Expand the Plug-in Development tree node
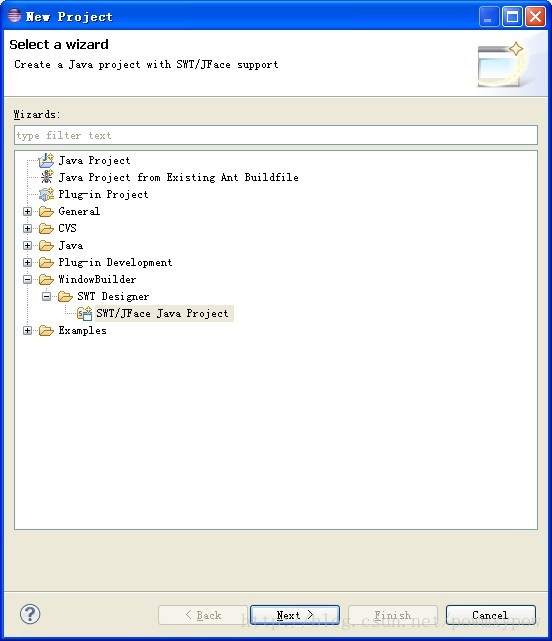 27,262
